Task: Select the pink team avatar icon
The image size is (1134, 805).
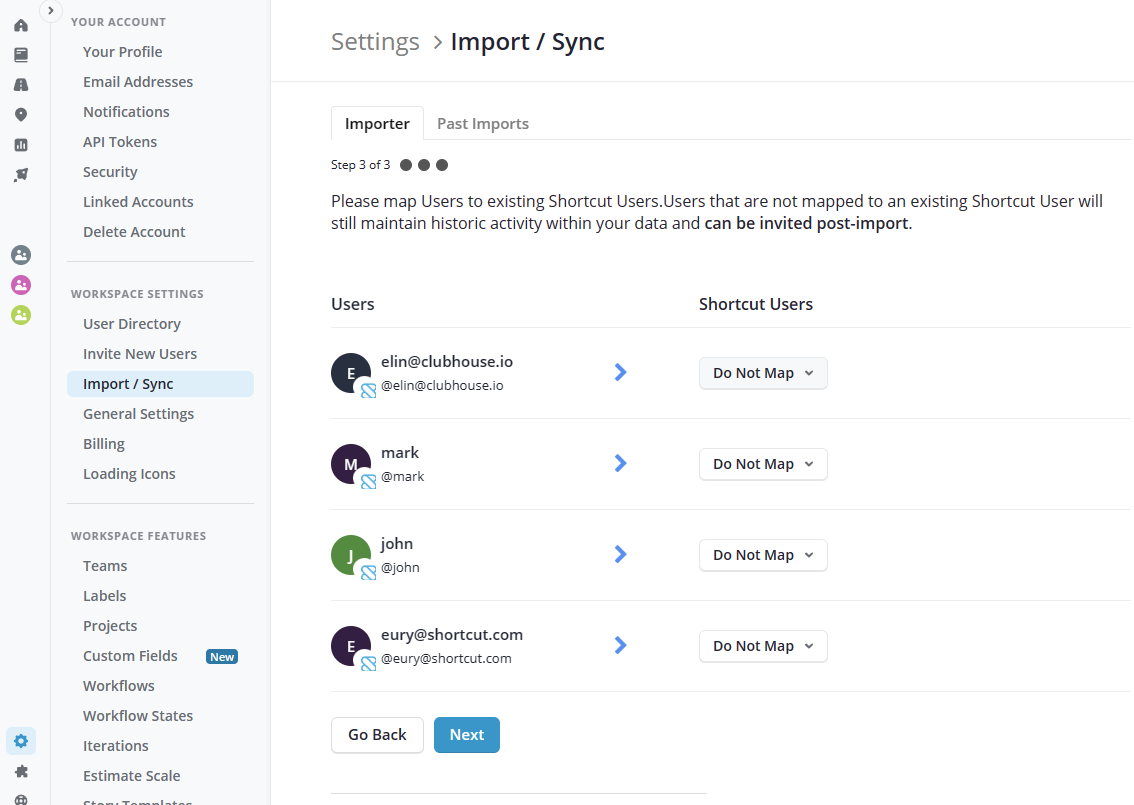Action: pyautogui.click(x=21, y=285)
